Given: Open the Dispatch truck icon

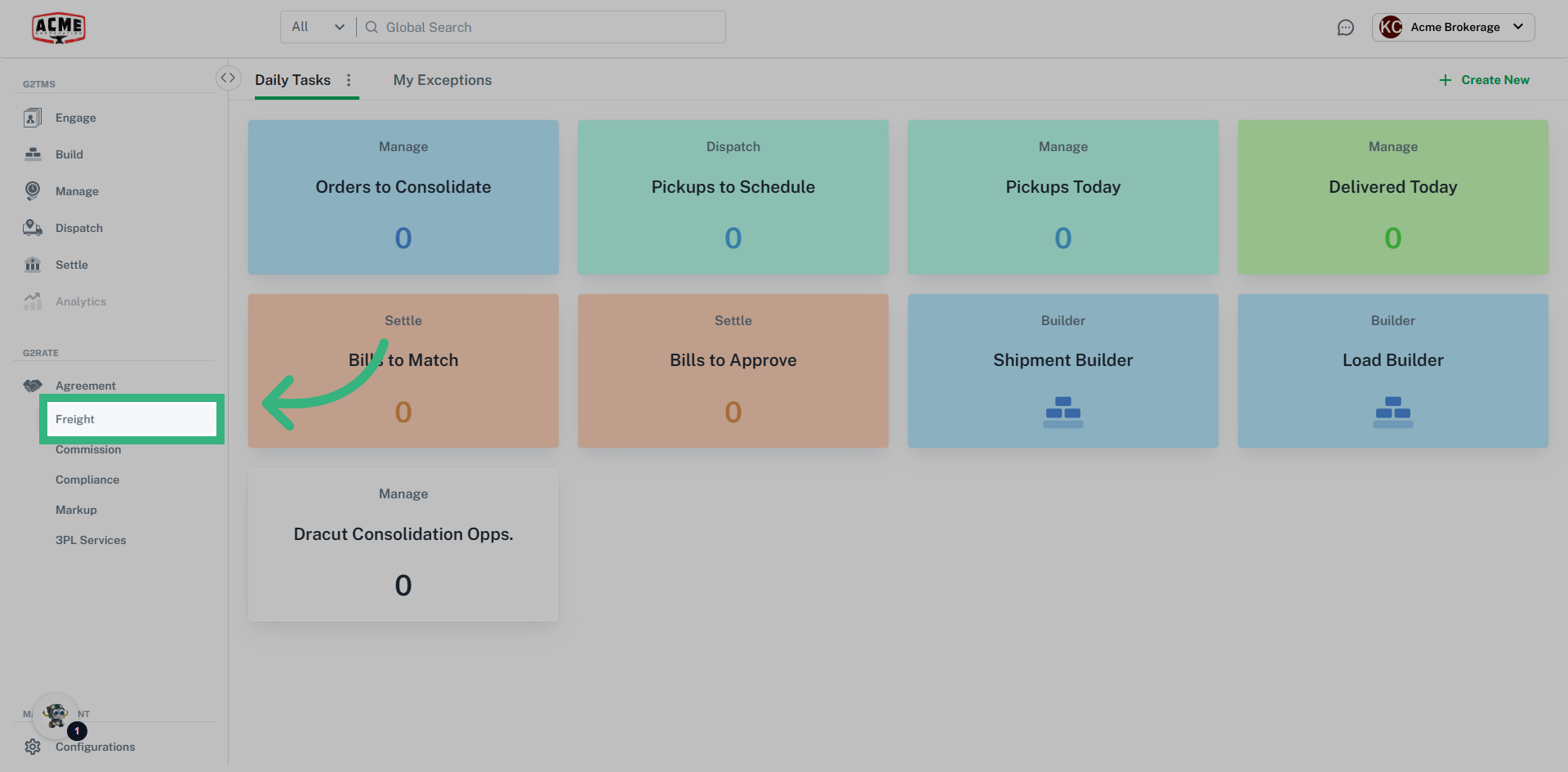Looking at the screenshot, I should pos(33,228).
